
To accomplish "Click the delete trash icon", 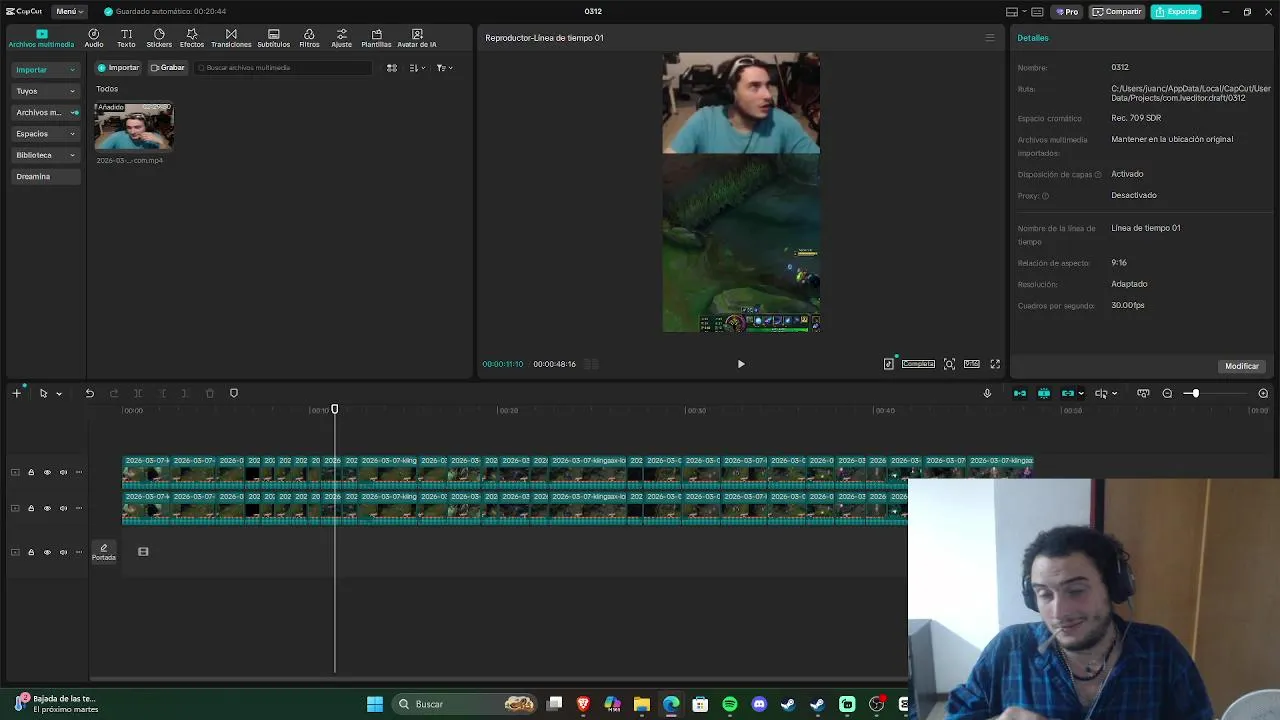I will 210,393.
